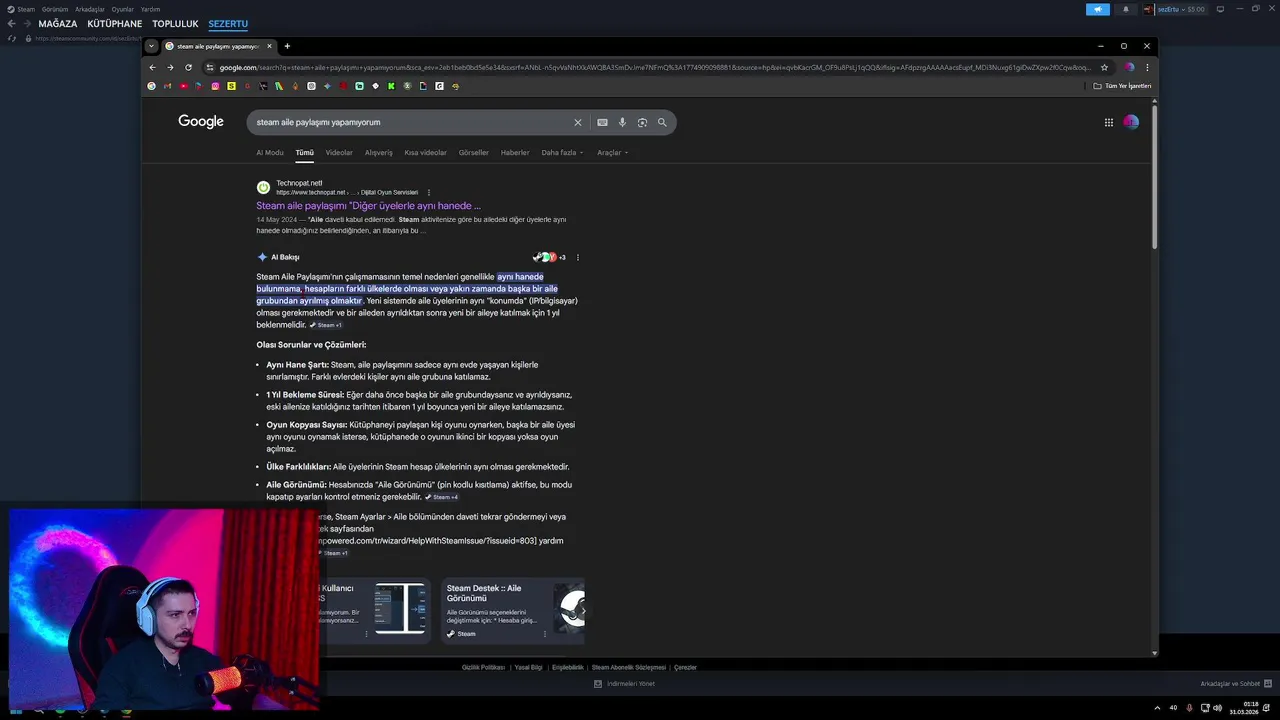Select the Tümü results tab

(304, 153)
